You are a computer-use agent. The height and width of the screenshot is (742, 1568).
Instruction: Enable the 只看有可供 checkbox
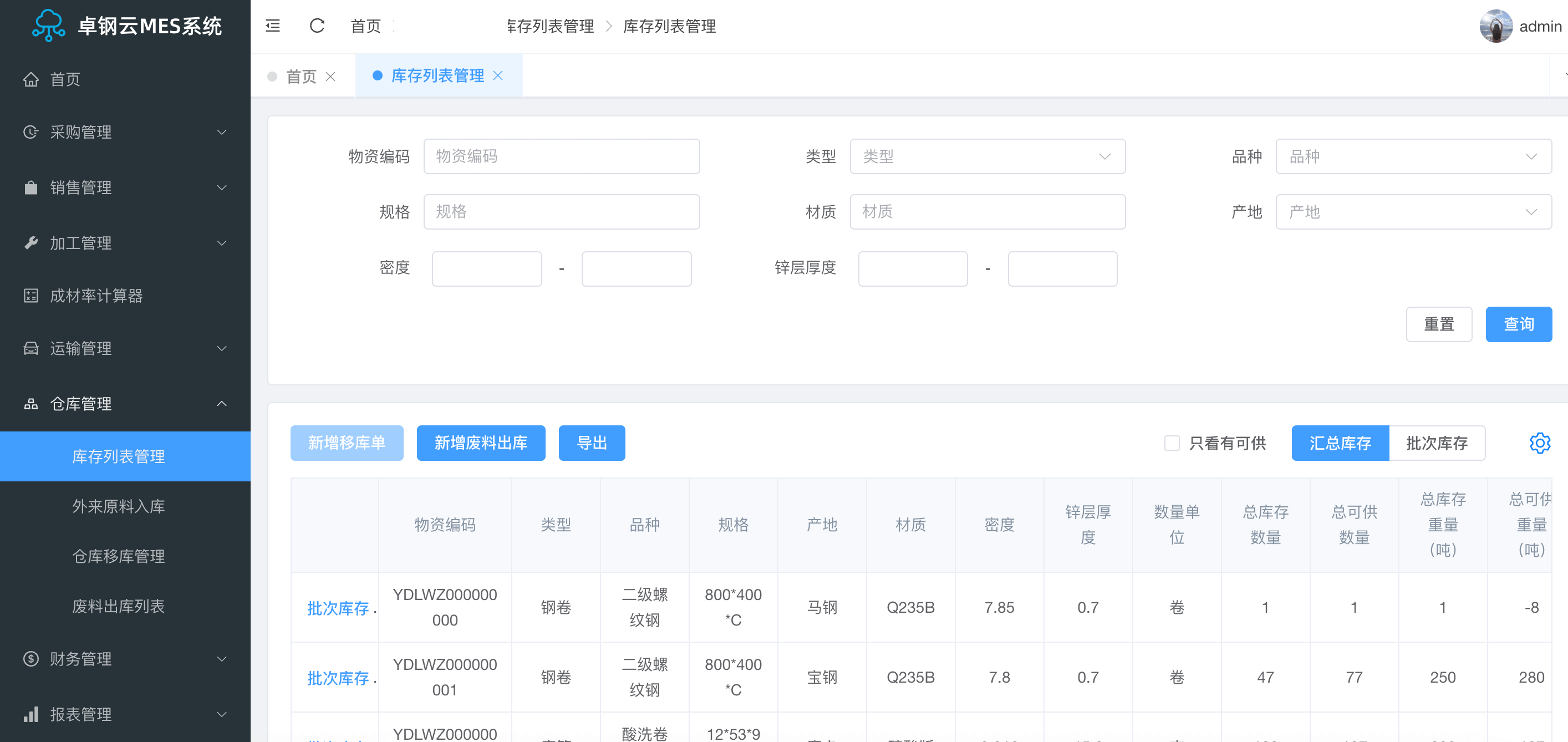[1171, 443]
